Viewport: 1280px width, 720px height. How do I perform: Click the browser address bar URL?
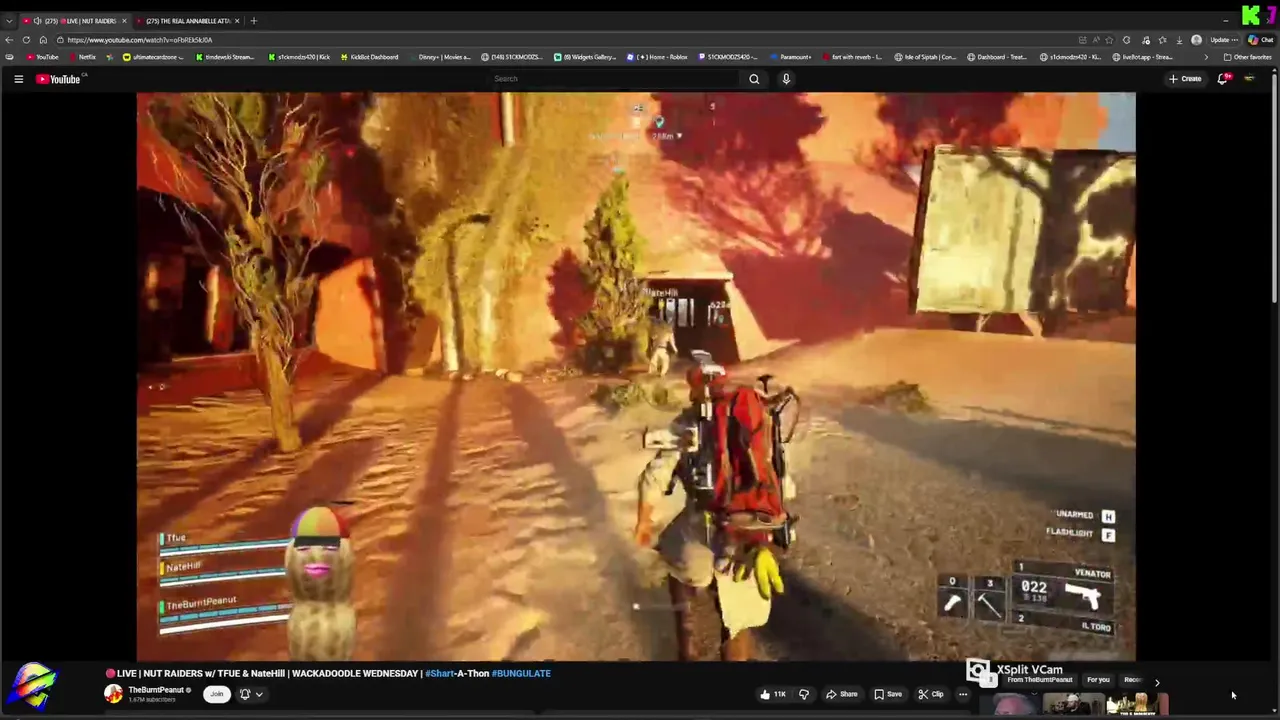(x=140, y=40)
